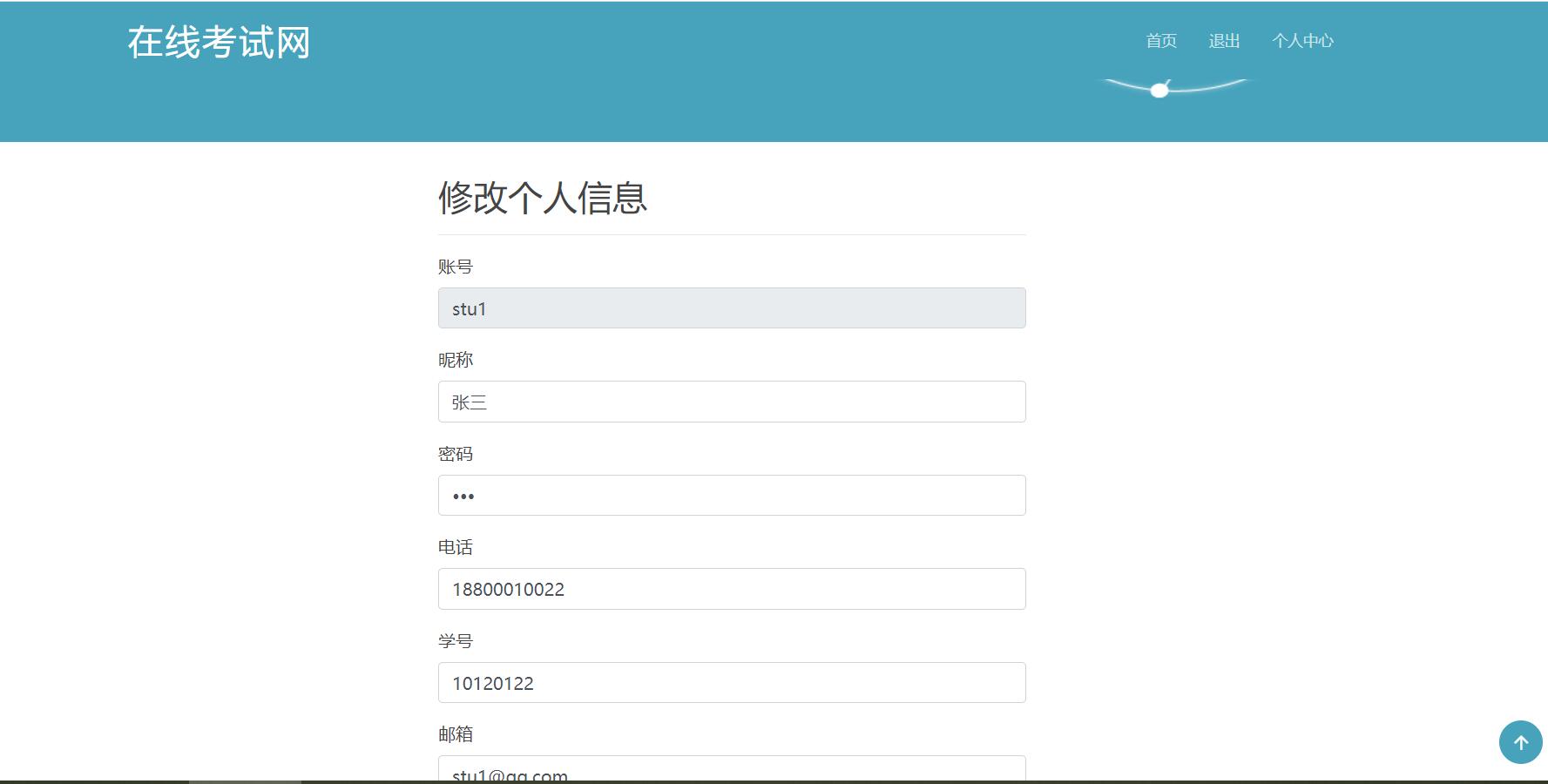Focus the 账号 field containing stu1
Screen dimensions: 1548x784
point(732,308)
